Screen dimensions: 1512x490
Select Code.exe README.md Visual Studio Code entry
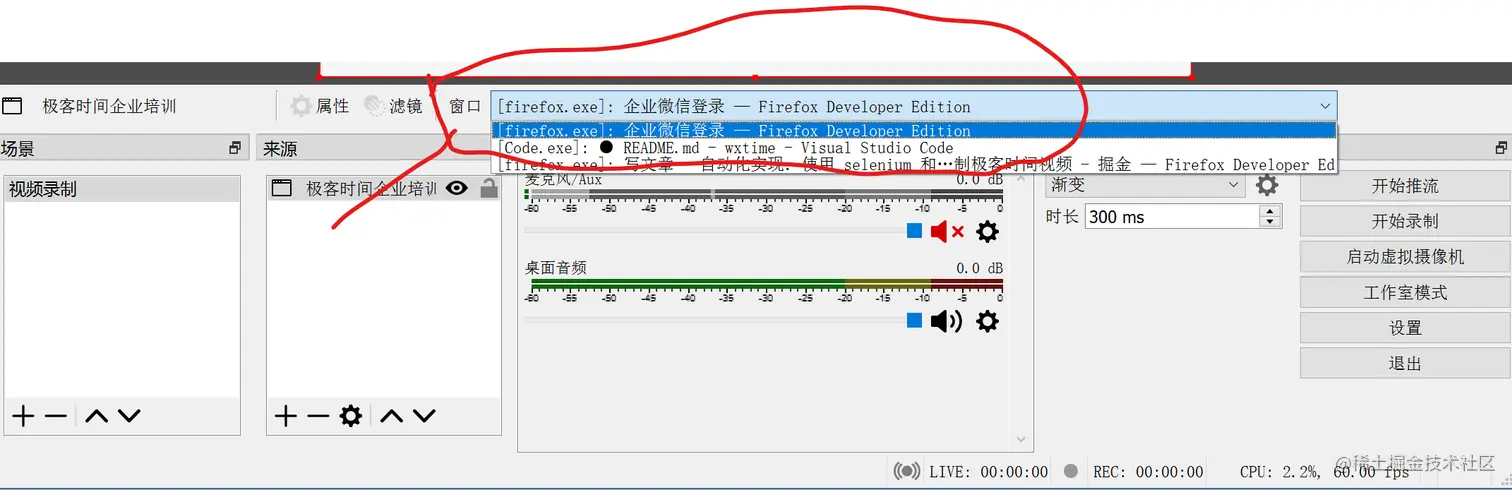[x=913, y=148]
